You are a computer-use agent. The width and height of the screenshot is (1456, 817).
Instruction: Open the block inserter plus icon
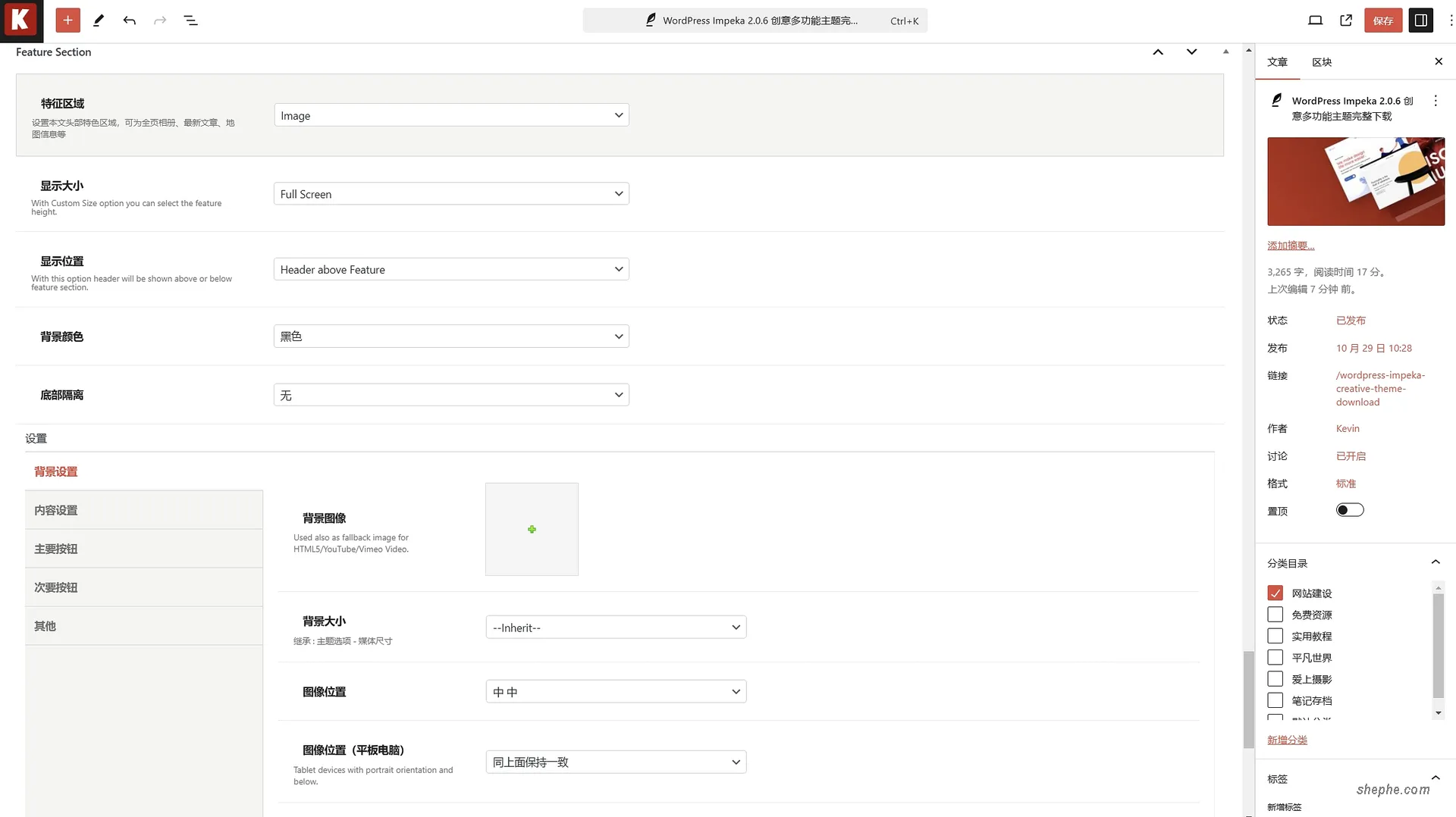pos(67,20)
